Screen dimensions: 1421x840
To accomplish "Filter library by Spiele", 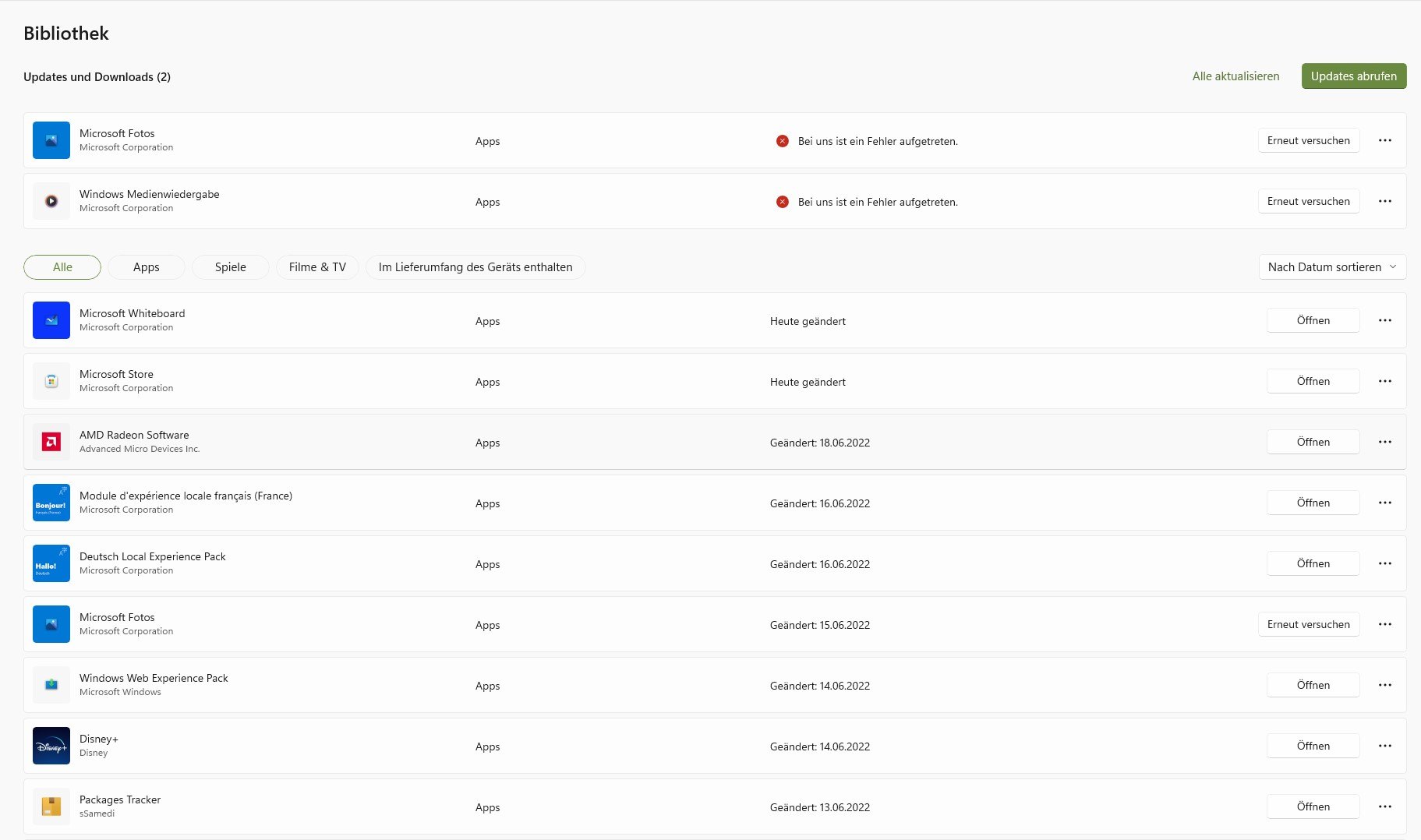I will click(x=230, y=266).
